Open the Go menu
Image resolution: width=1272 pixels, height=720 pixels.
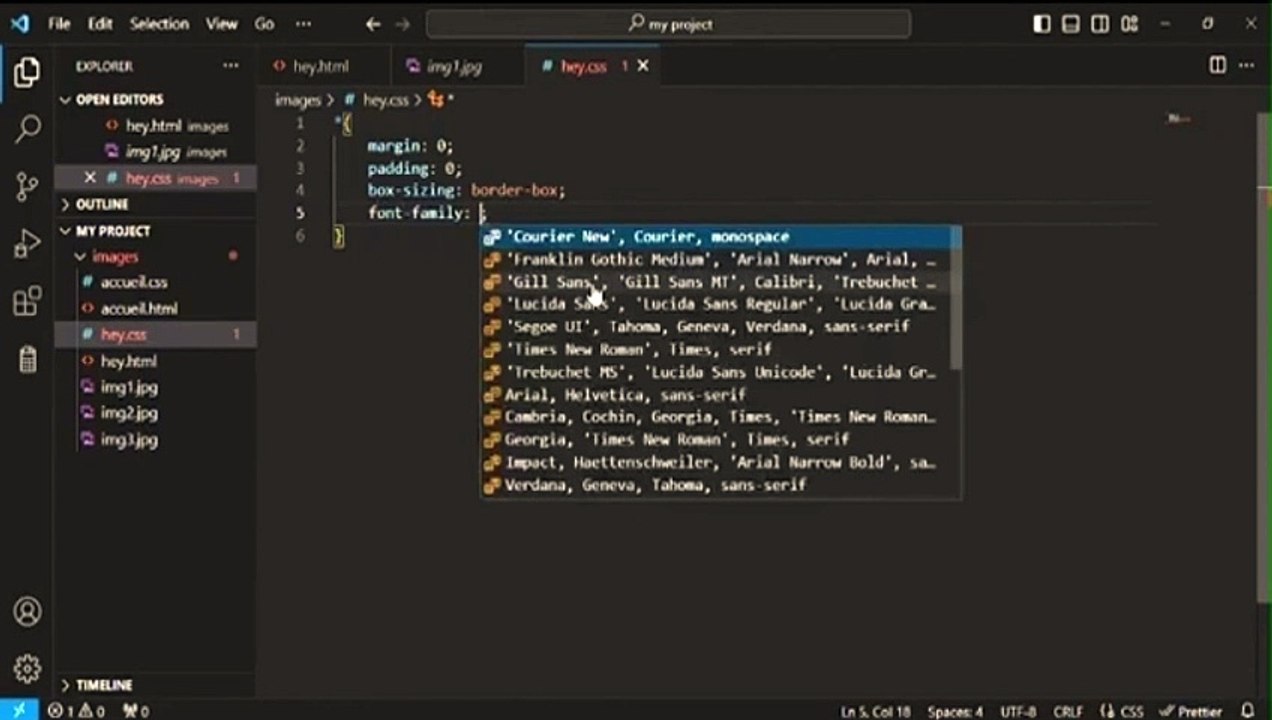click(x=264, y=24)
